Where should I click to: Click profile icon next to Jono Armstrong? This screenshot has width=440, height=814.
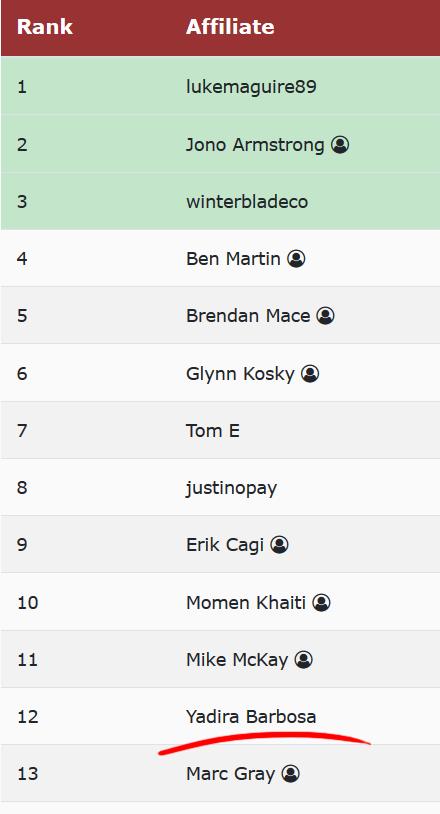click(340, 144)
